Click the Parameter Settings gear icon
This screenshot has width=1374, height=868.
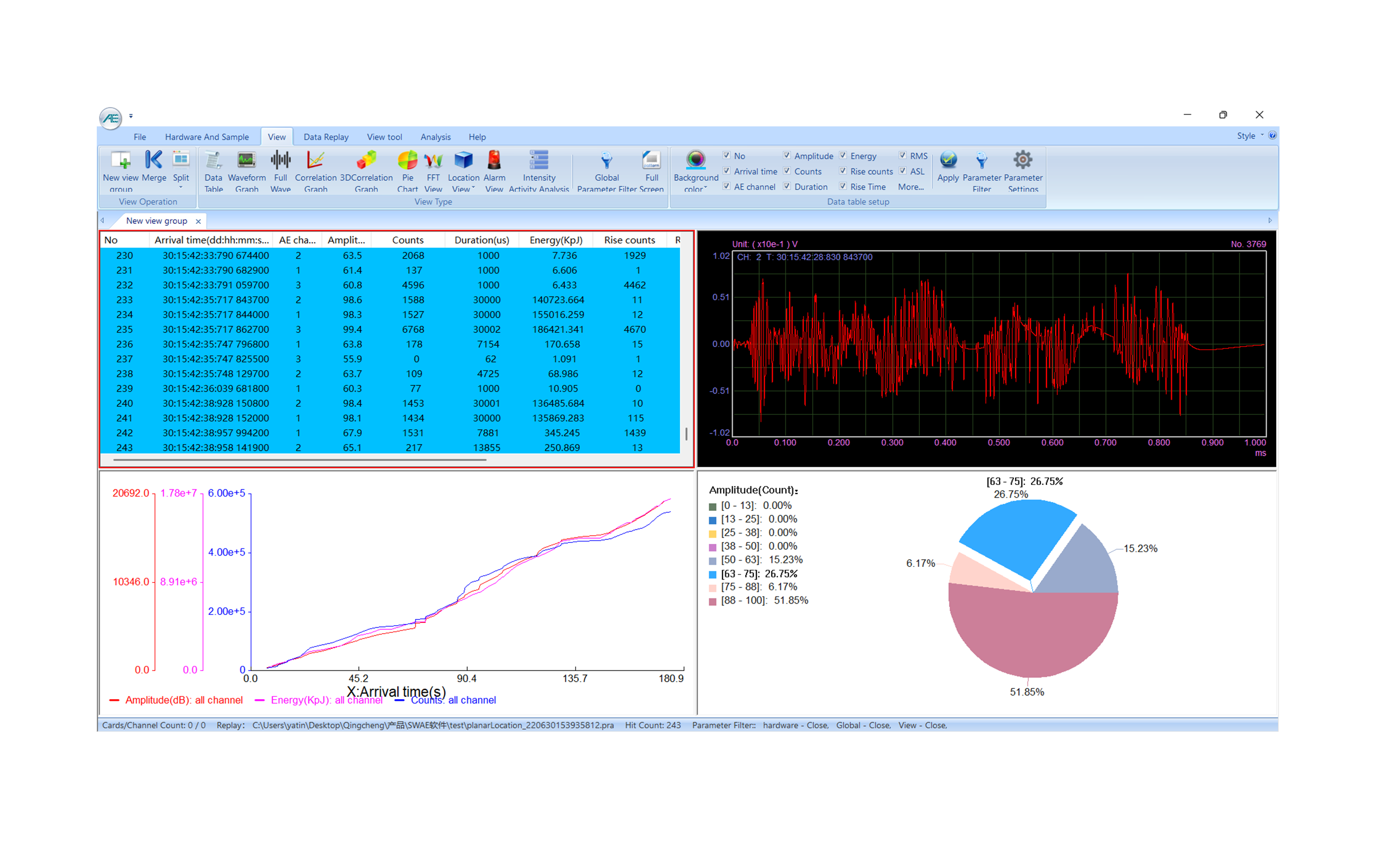coord(1022,160)
